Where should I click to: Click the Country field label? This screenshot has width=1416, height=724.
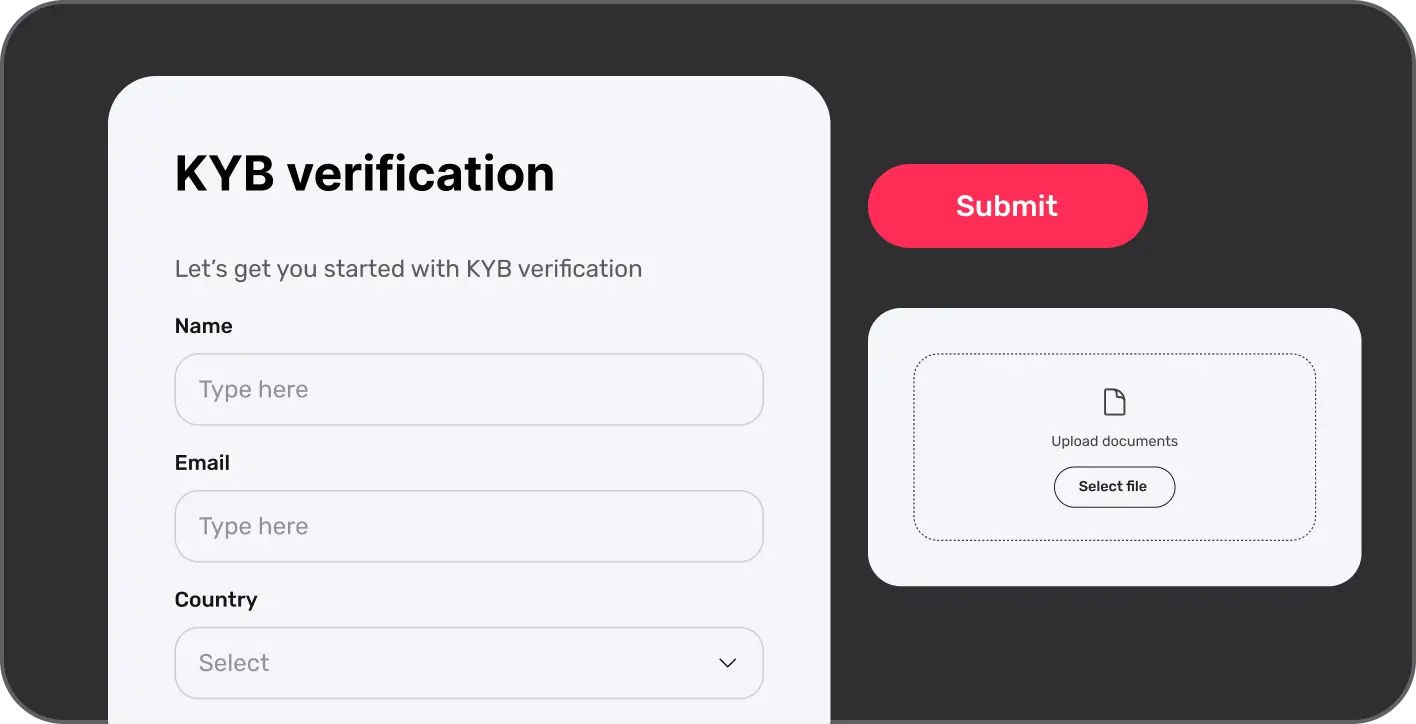216,600
